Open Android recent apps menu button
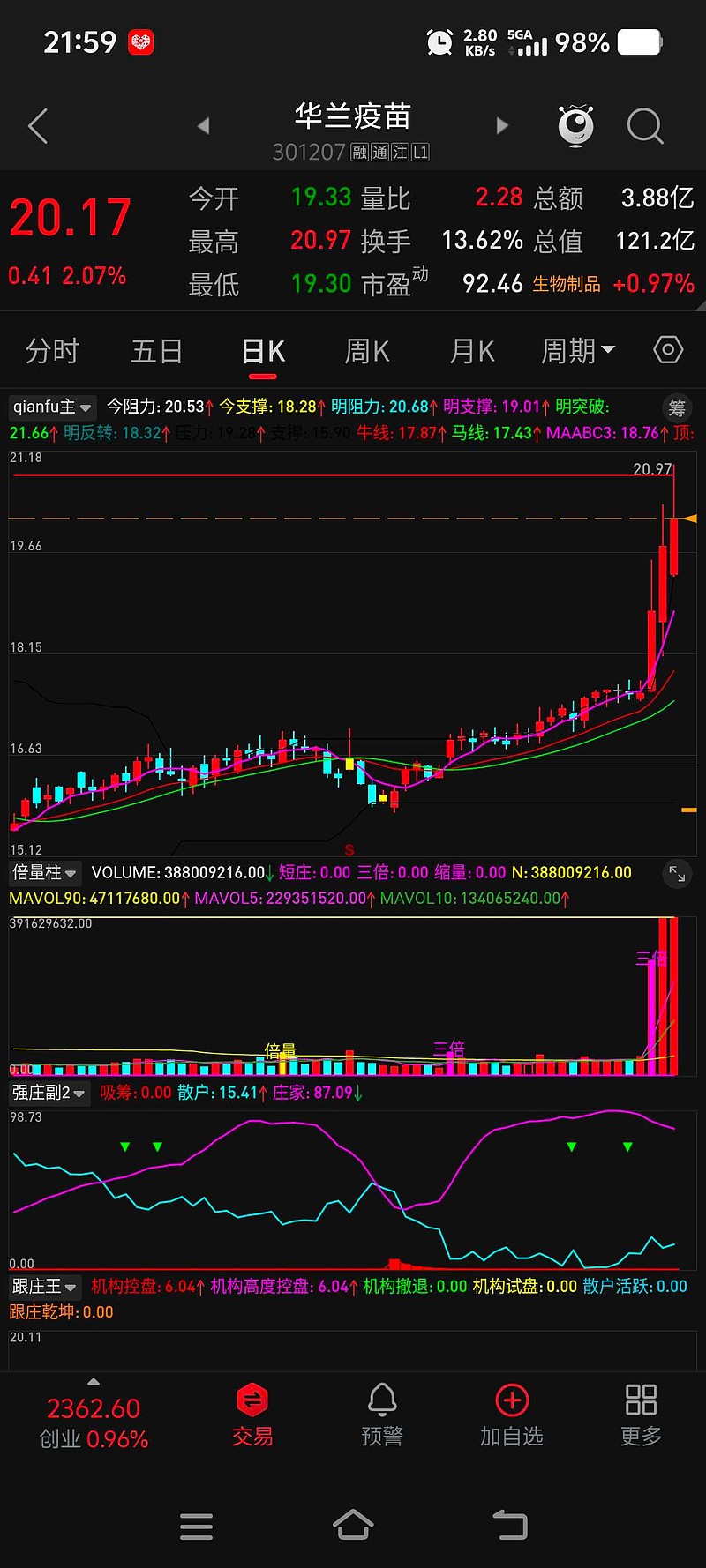706x1568 pixels. [196, 1526]
